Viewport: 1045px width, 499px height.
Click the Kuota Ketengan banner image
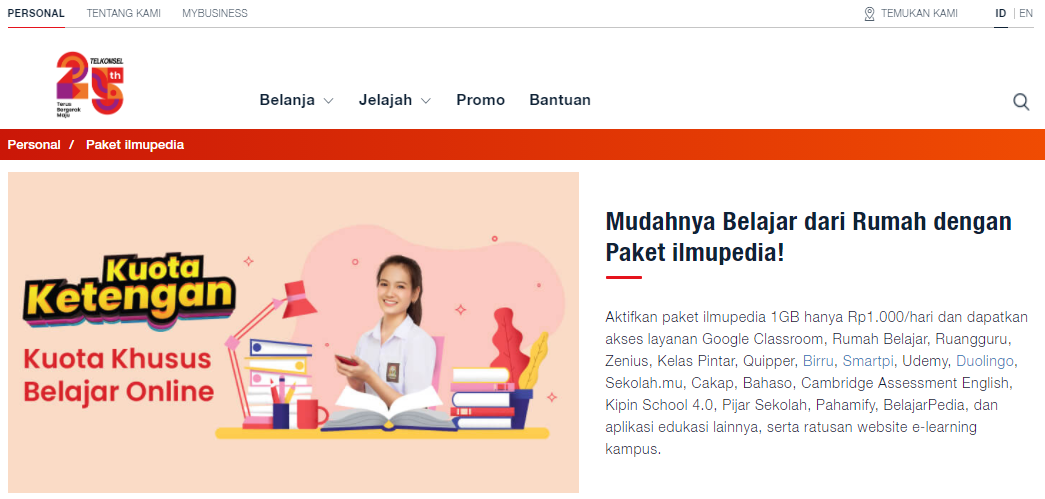pos(293,332)
